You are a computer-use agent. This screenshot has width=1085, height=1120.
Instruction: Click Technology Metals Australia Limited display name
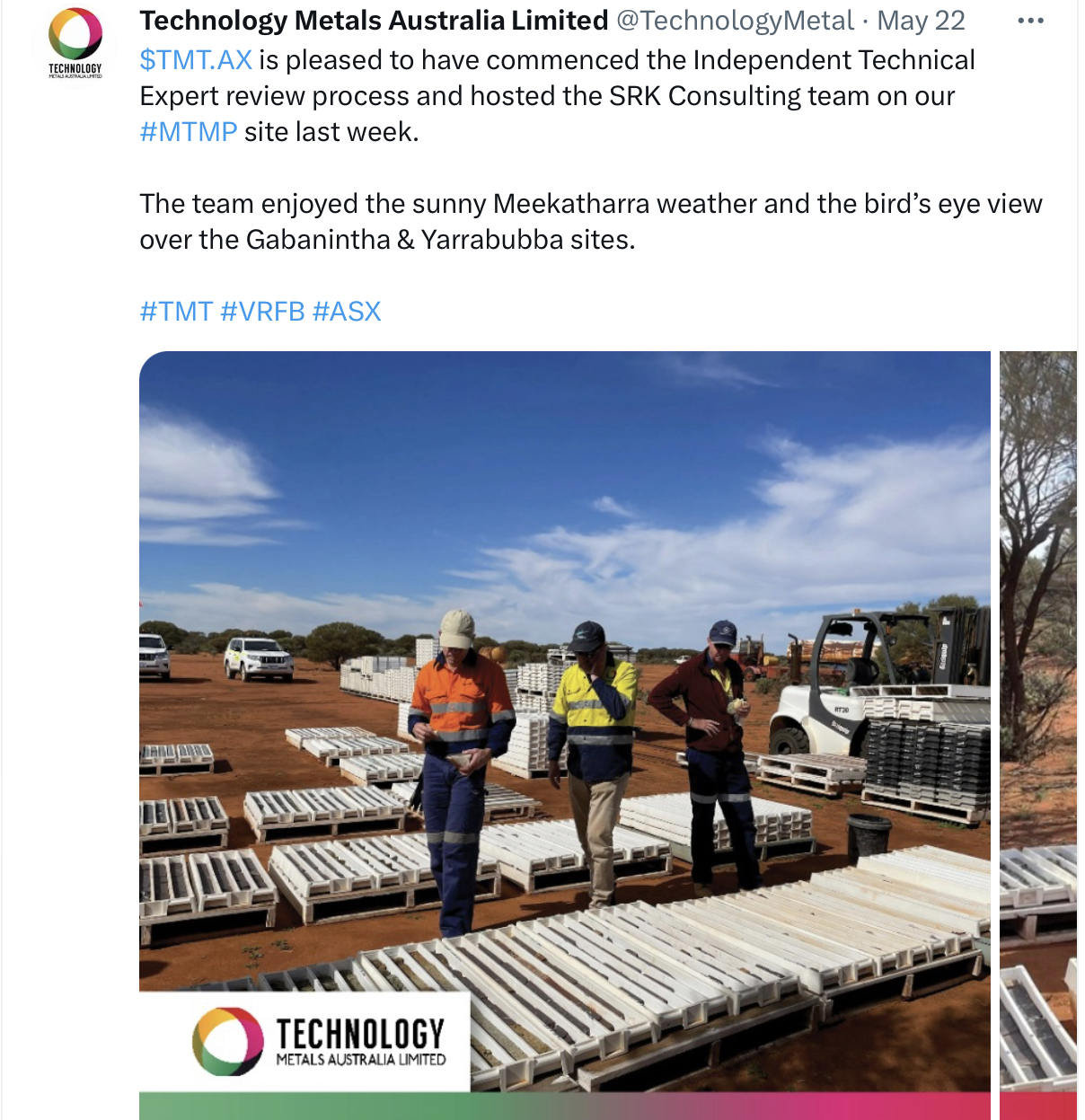374,20
